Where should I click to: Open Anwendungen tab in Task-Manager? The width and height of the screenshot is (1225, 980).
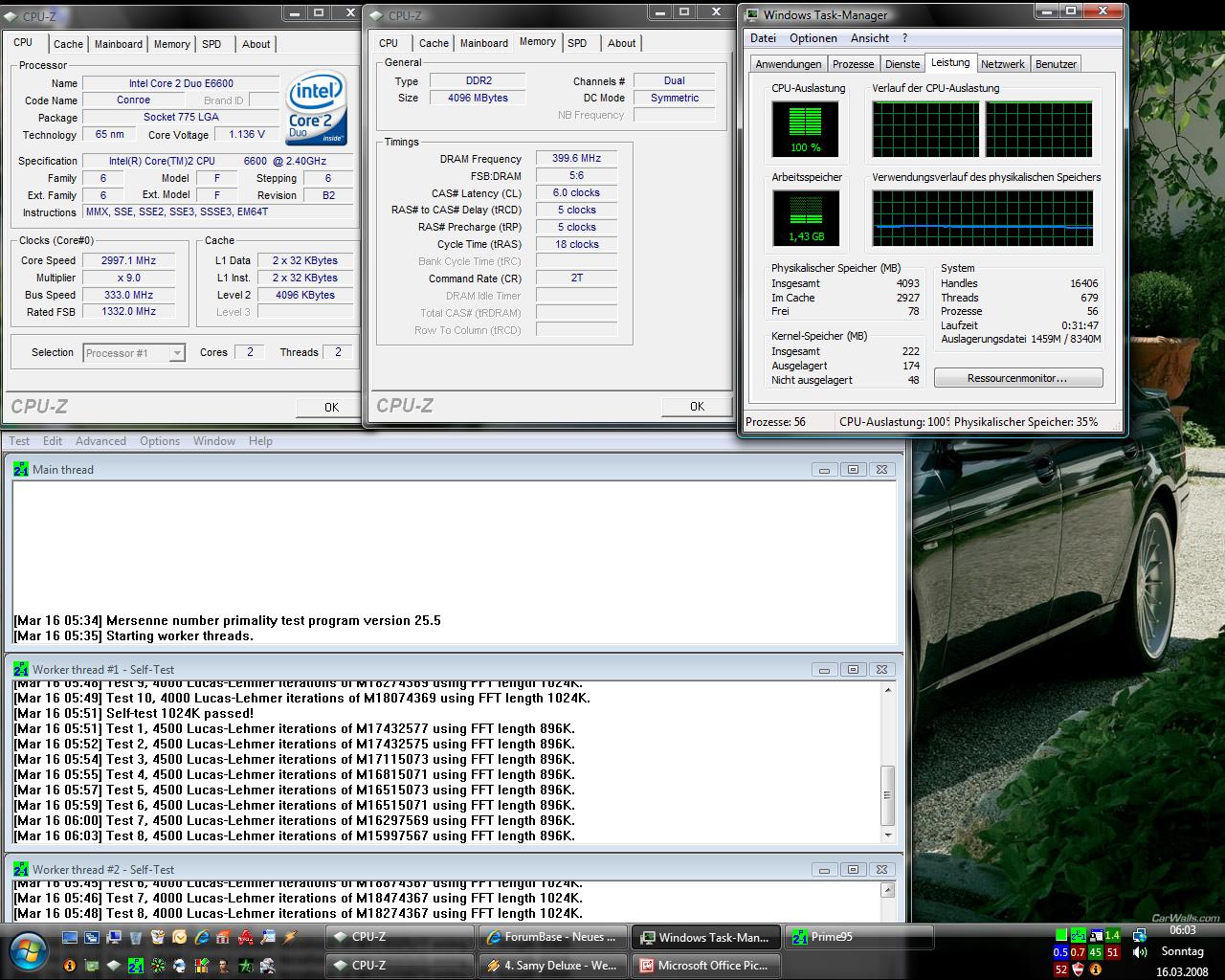pyautogui.click(x=789, y=64)
